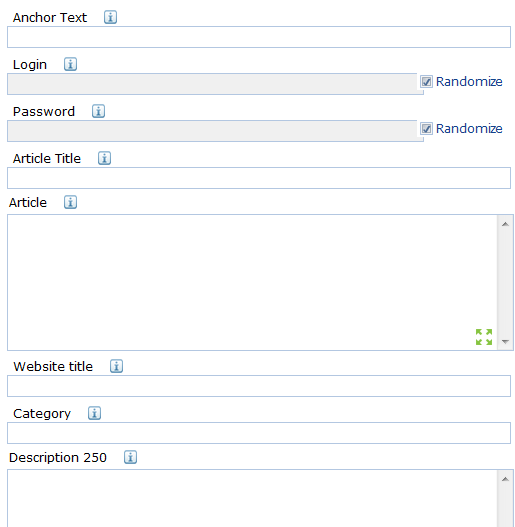Click the Article box scroll down arrow

click(x=505, y=341)
